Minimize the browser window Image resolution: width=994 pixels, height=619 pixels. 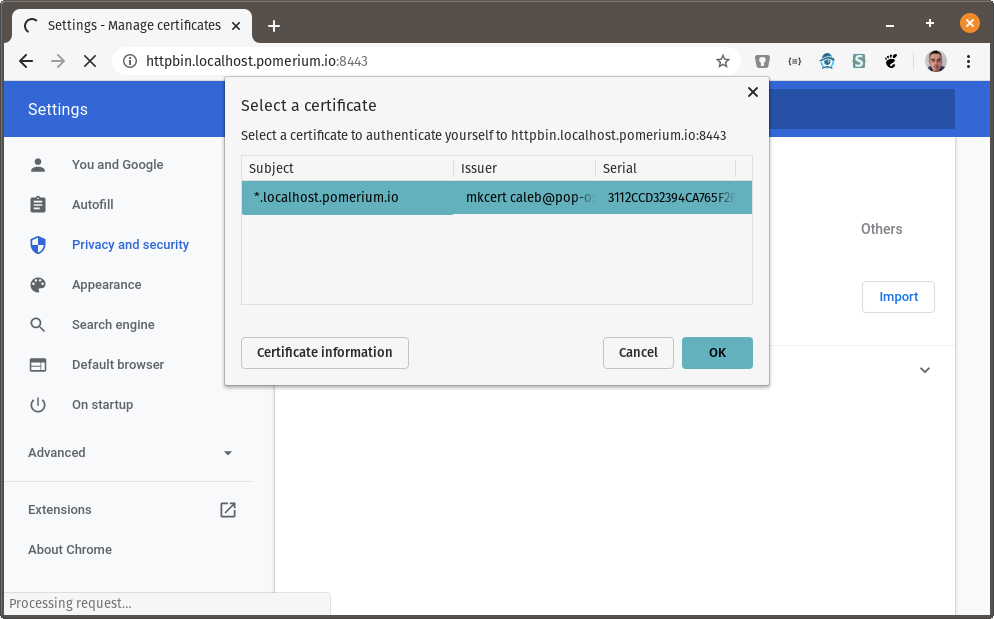click(890, 25)
